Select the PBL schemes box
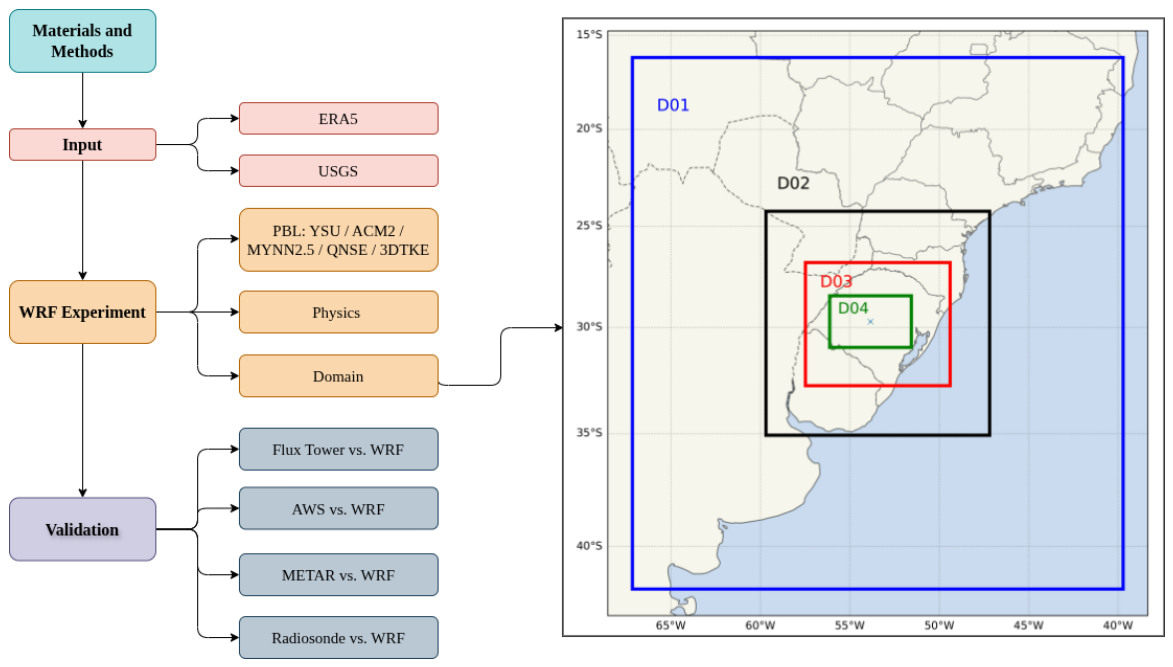Image resolution: width=1173 pixels, height=667 pixels. point(338,240)
